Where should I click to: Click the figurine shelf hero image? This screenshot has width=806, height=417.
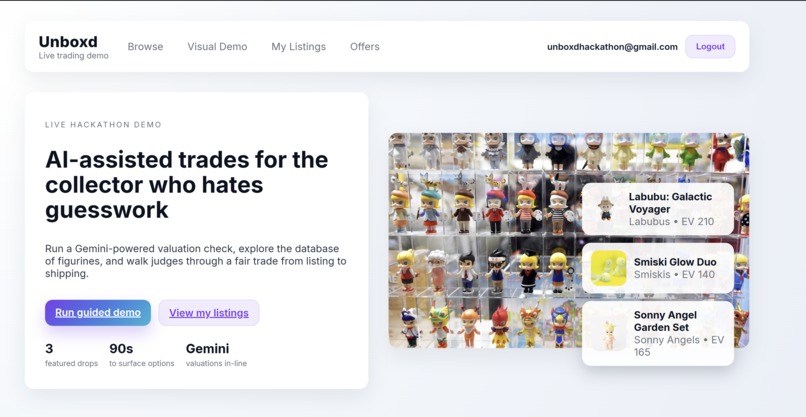[x=485, y=240]
